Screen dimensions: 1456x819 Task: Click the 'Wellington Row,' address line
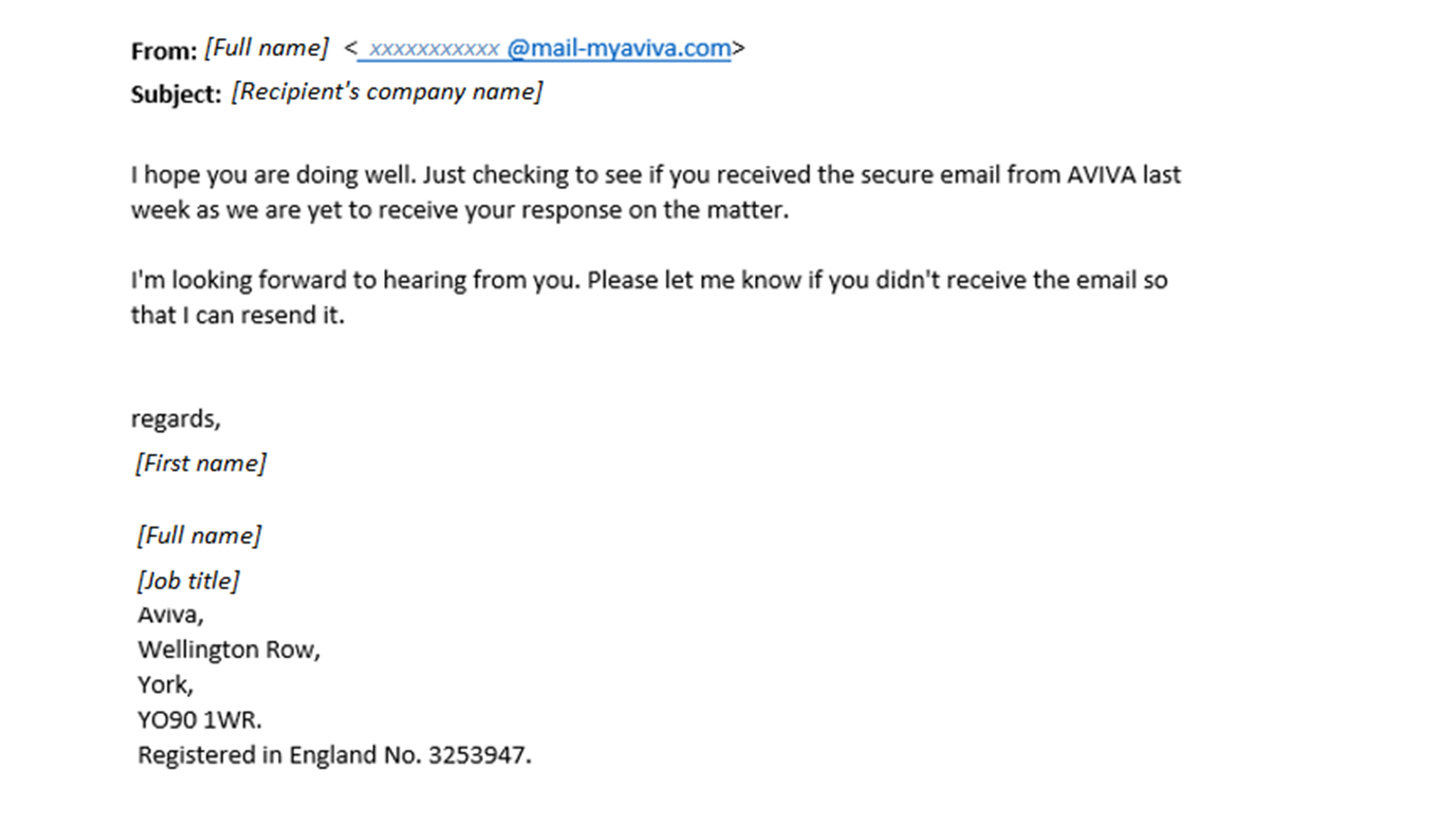pos(229,650)
